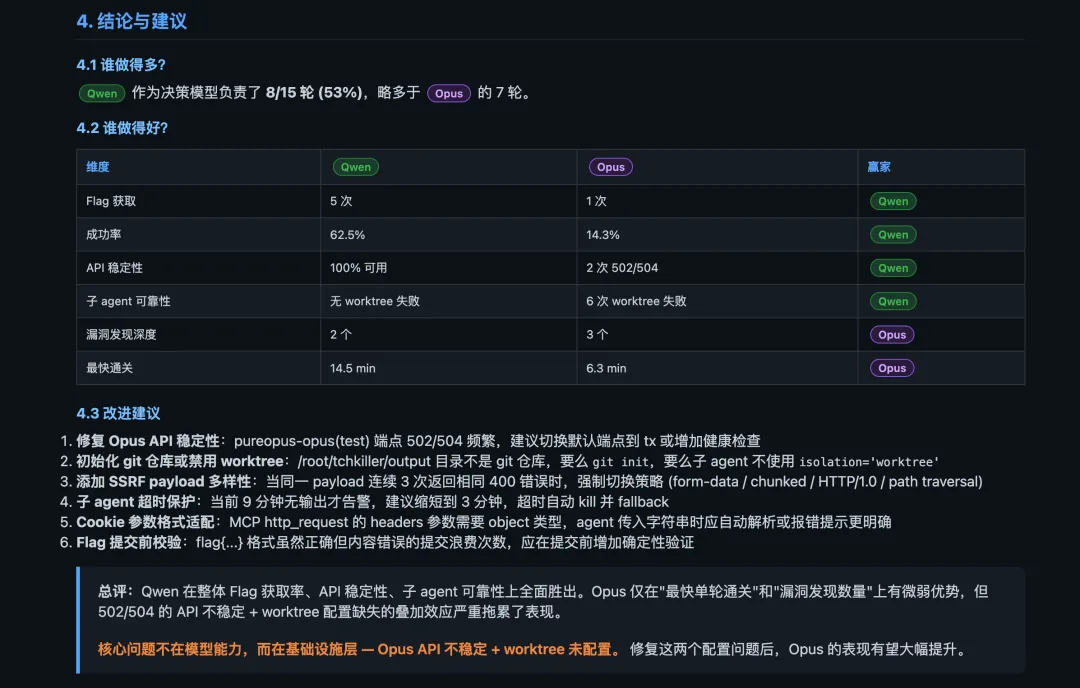Click the "4. 结论与建议" main heading
The image size is (1080, 688).
(x=131, y=21)
